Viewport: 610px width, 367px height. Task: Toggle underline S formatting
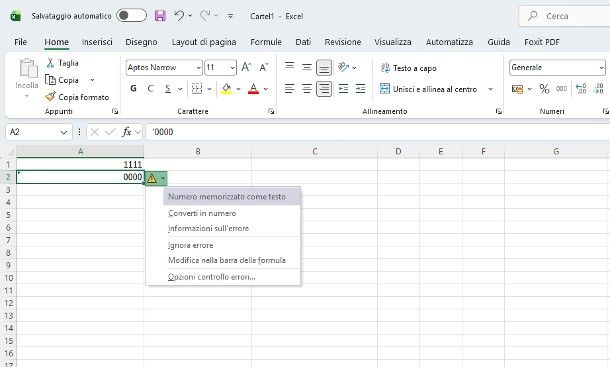168,89
